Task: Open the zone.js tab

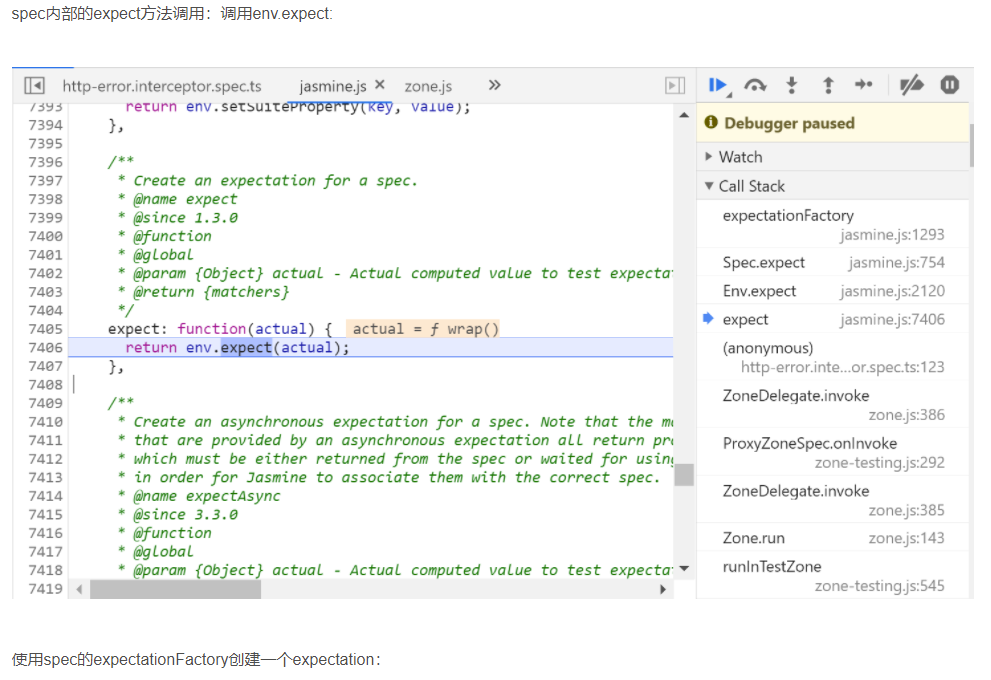Action: click(428, 86)
